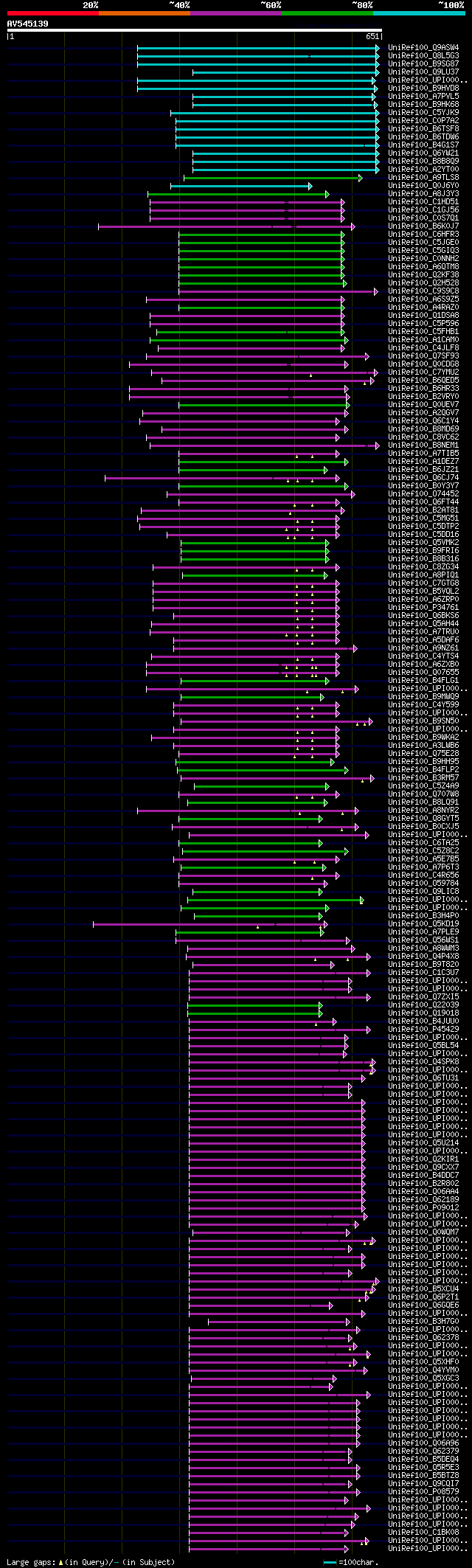Select hit label UniRef100_Q0J6Y0
Image resolution: width=472 pixels, height=1568 pixels.
[x=423, y=185]
